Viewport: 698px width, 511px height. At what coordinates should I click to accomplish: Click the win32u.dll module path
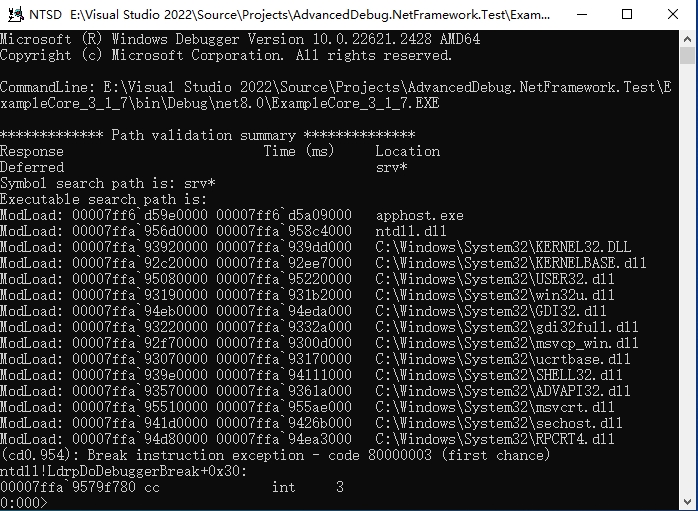pos(495,295)
